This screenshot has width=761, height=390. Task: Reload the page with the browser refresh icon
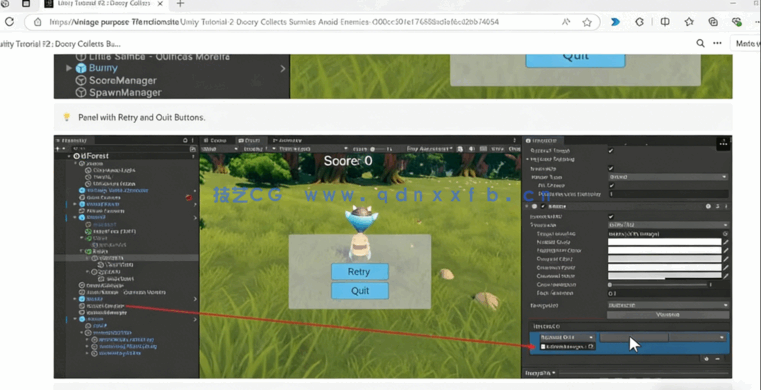coord(9,22)
